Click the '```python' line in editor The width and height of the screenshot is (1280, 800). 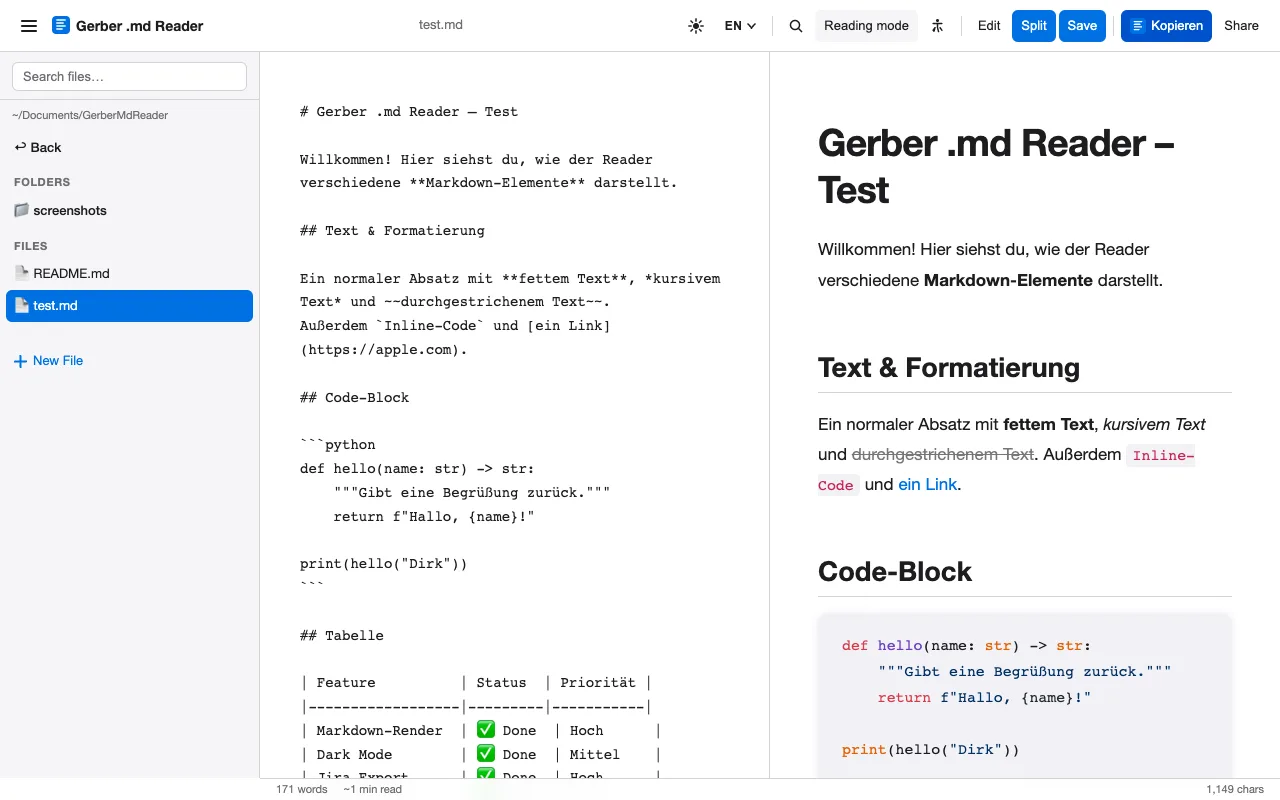pos(338,445)
